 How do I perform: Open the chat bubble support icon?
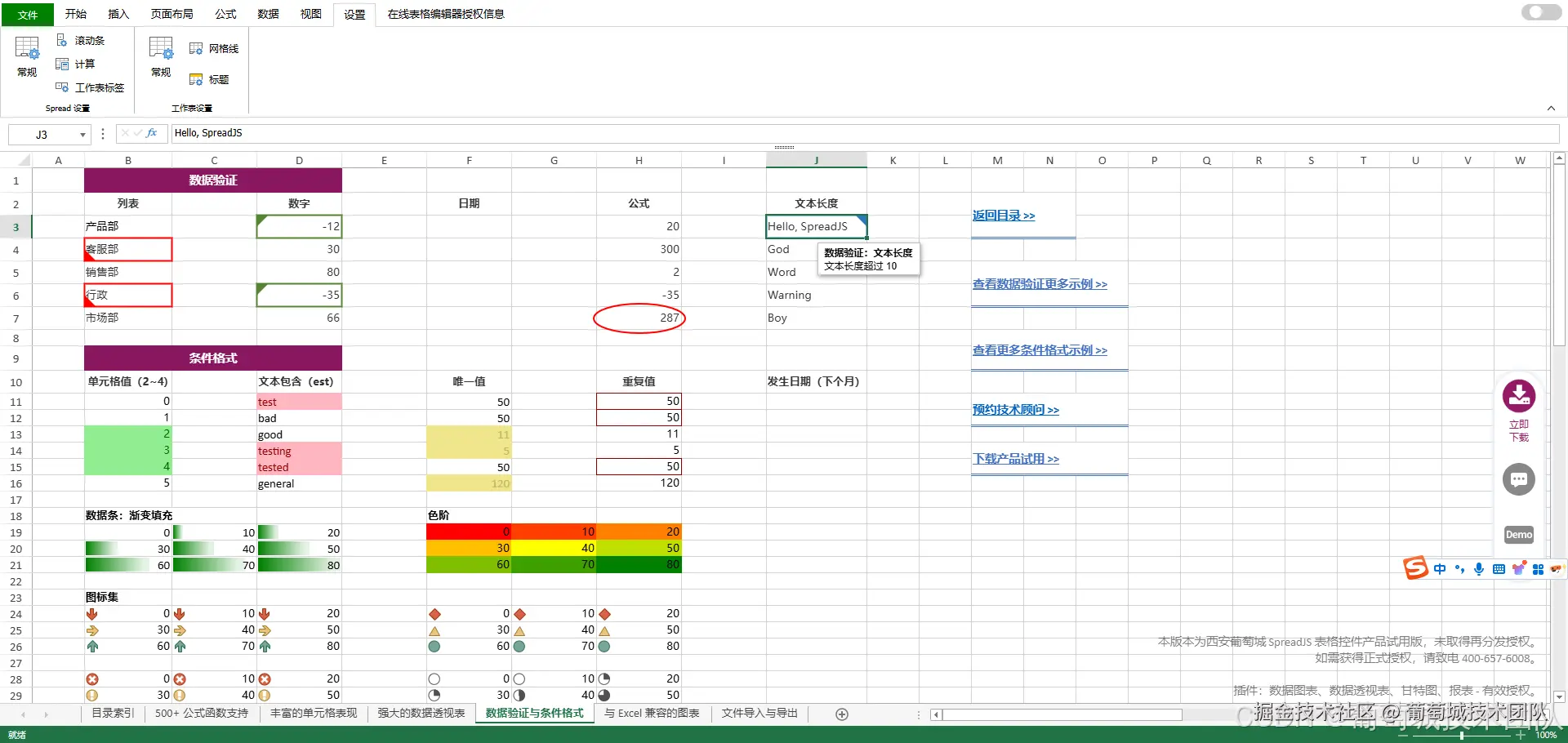[1519, 479]
